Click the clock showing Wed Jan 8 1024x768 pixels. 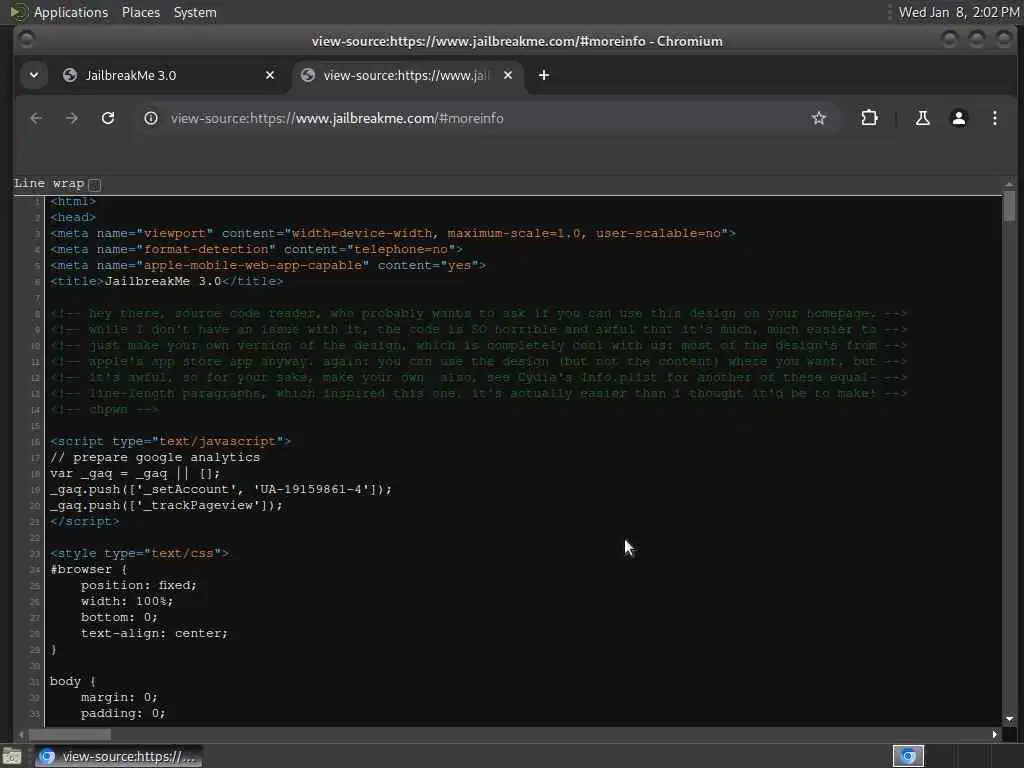pos(959,12)
